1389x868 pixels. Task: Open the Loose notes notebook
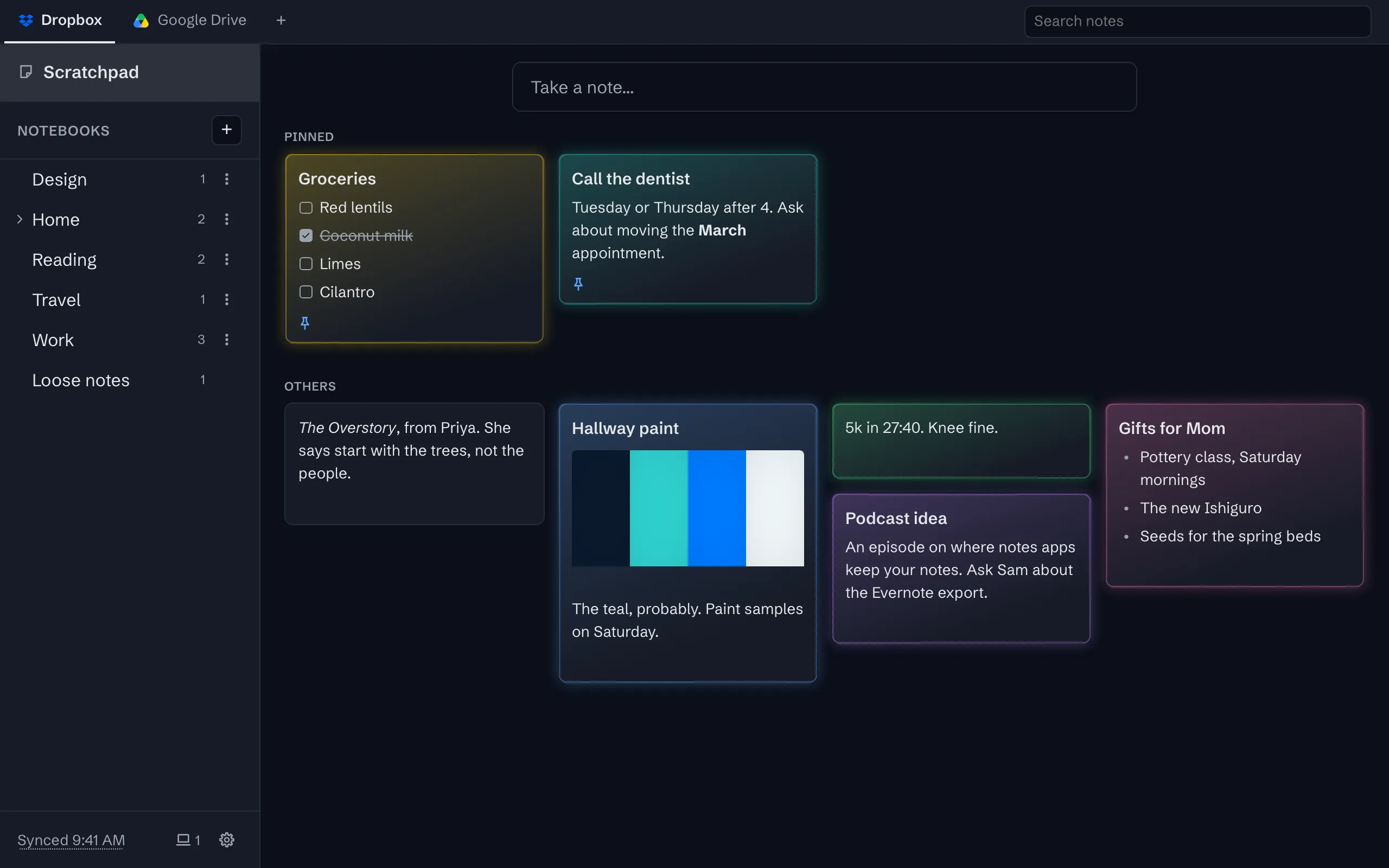(130, 380)
